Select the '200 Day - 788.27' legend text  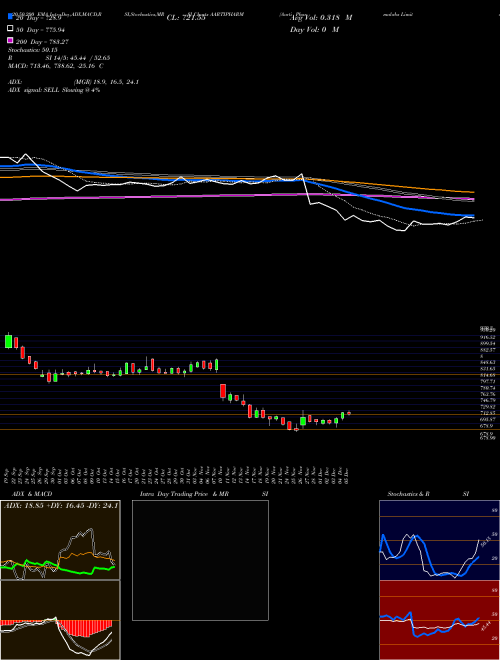point(42,42)
